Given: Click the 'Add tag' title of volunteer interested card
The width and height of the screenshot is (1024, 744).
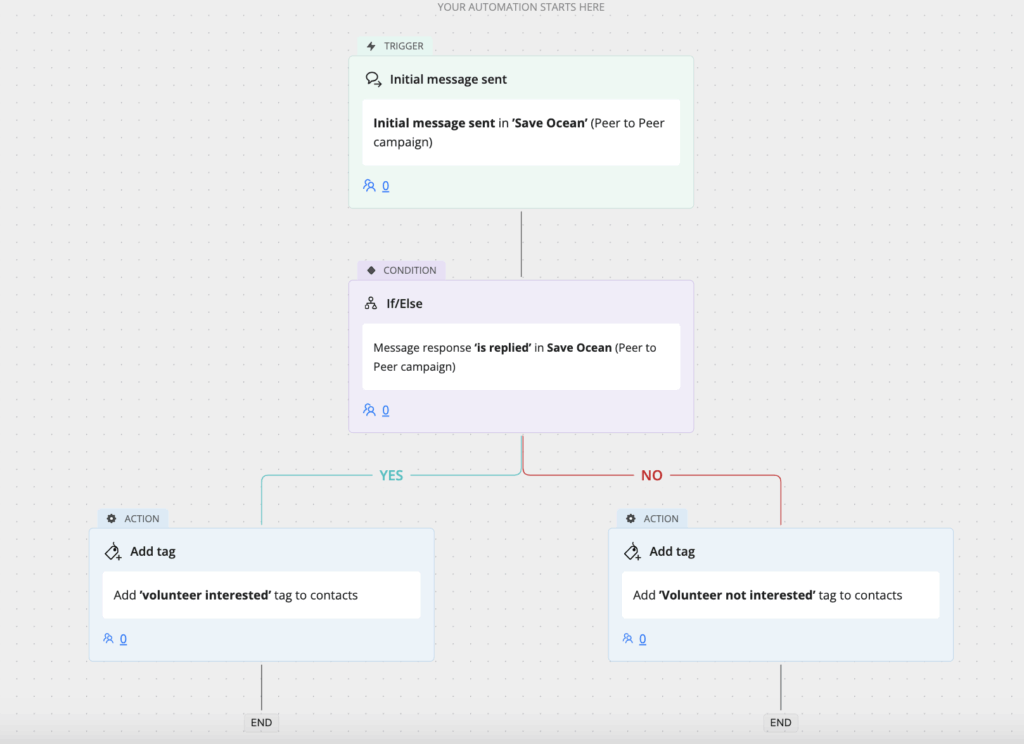Looking at the screenshot, I should point(153,551).
